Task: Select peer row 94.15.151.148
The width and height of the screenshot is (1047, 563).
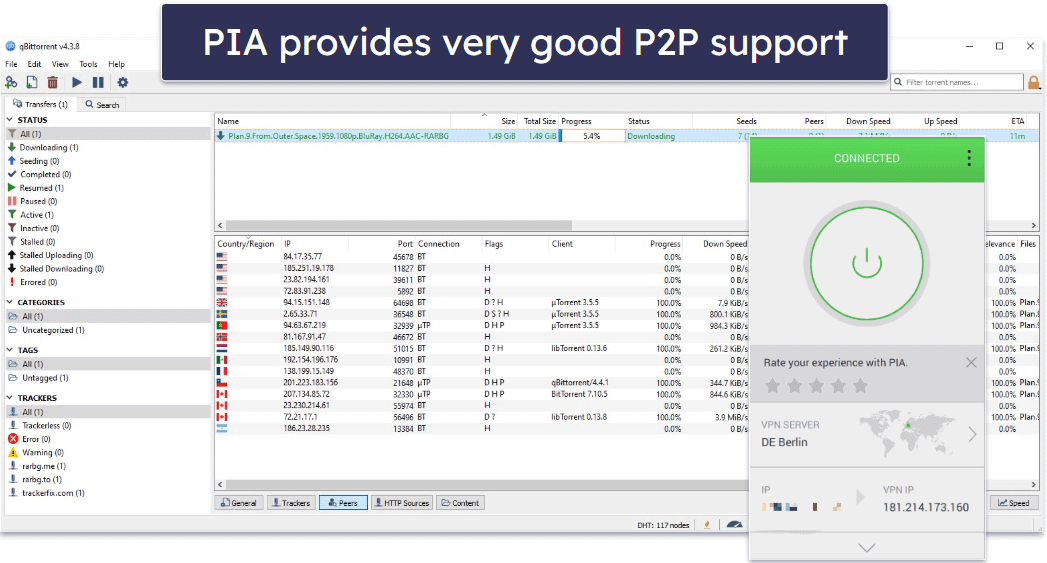Action: click(x=481, y=303)
